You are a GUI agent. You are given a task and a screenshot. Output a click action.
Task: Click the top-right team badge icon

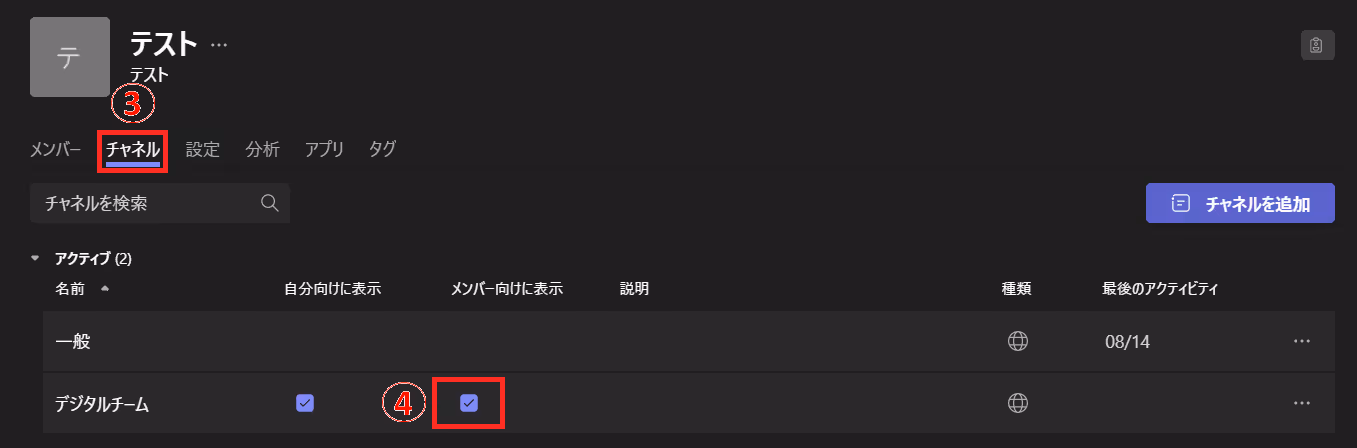click(x=1317, y=45)
